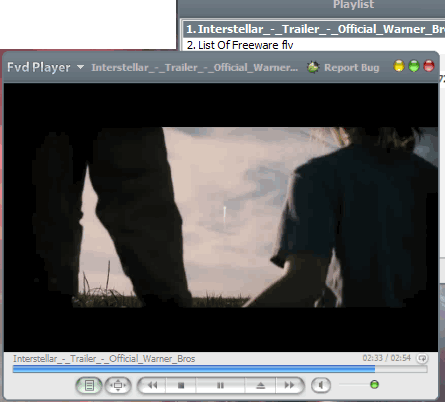The image size is (445, 402).
Task: Minimize with the yellow window button
Action: pyautogui.click(x=399, y=66)
